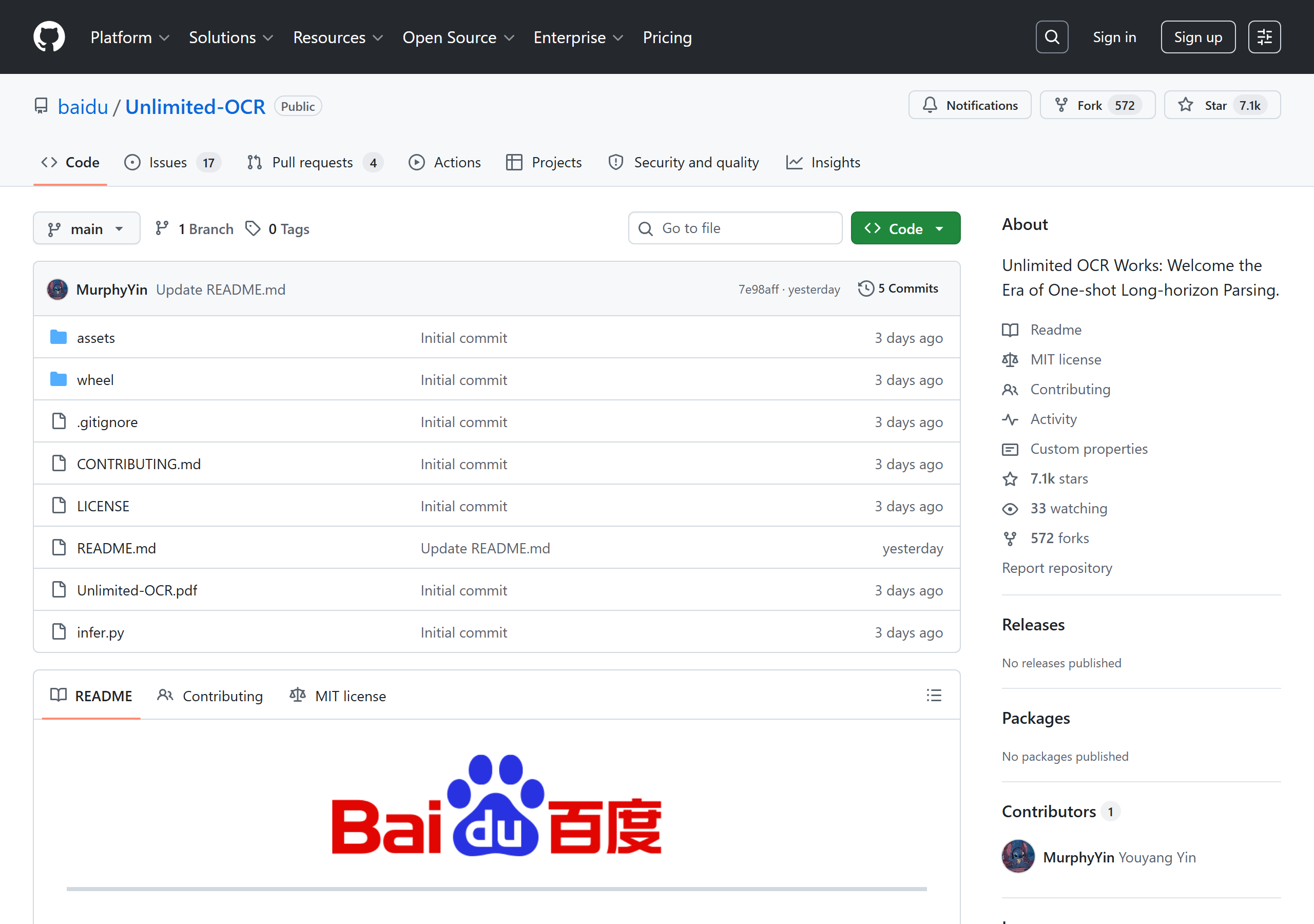Open Security and quality tab
Image resolution: width=1314 pixels, height=924 pixels.
tap(683, 163)
